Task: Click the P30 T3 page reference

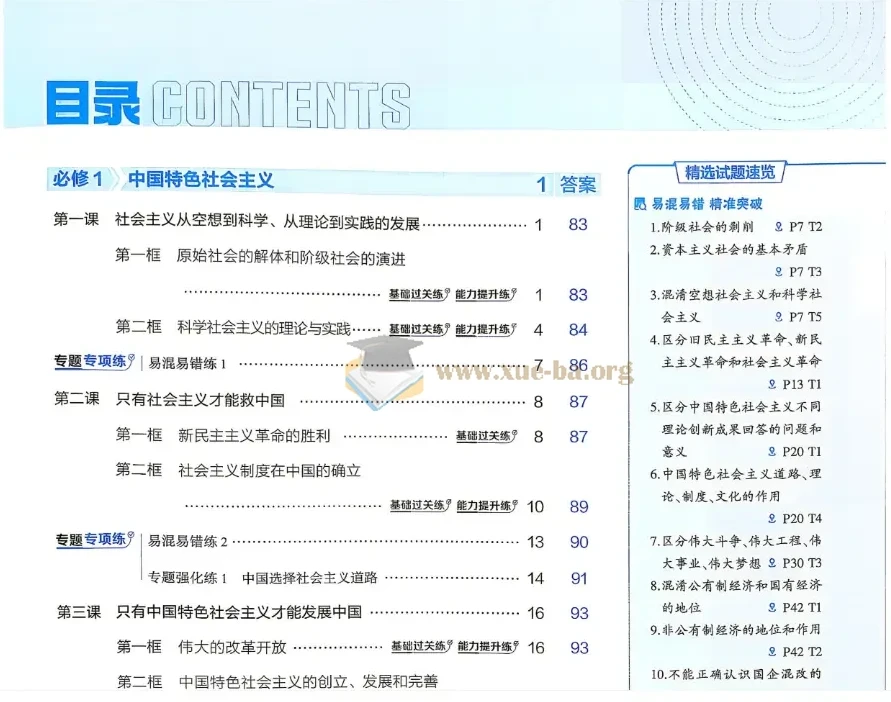Action: pos(802,563)
